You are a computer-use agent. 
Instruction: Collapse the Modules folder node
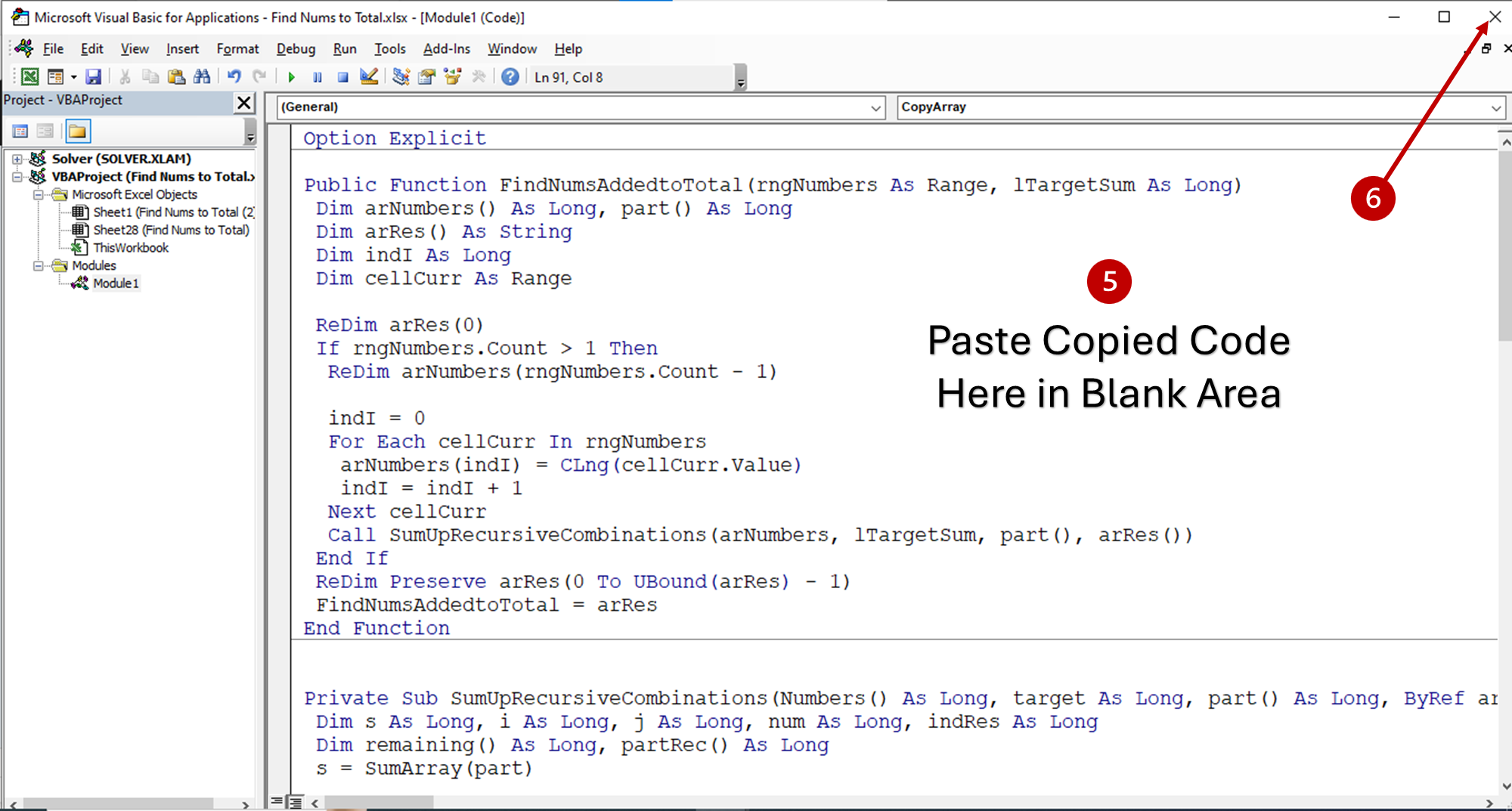coord(38,266)
